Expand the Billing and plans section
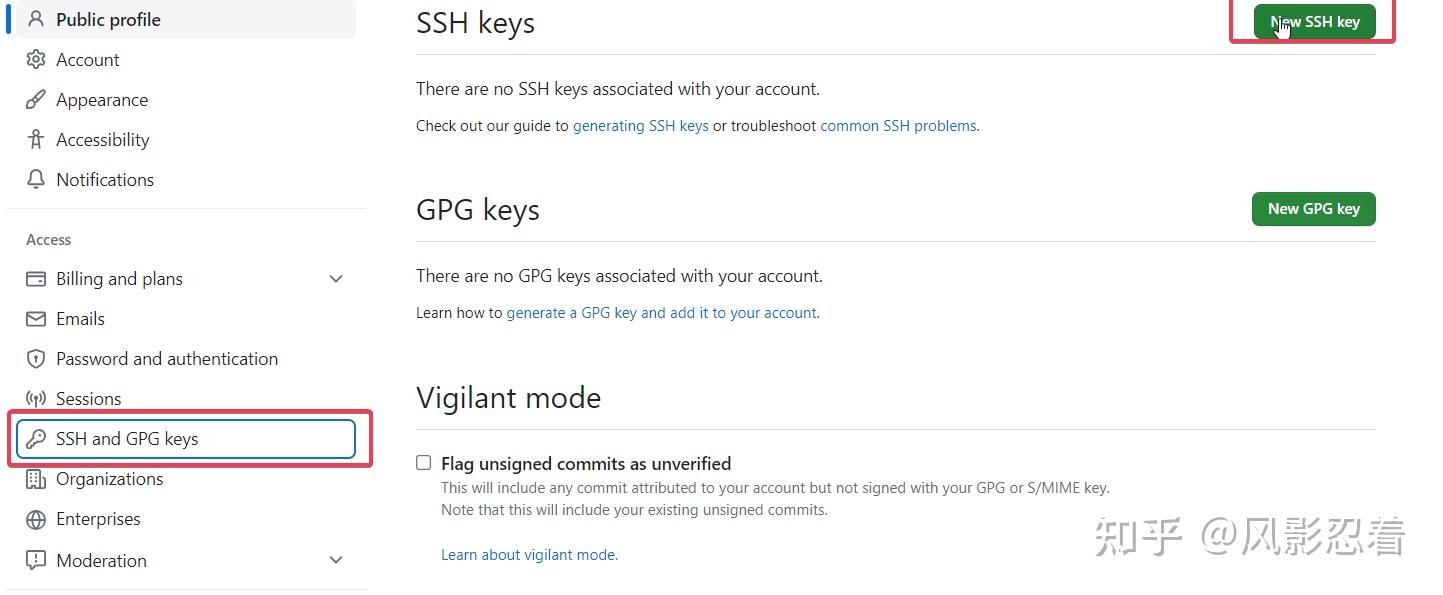The image size is (1443, 595). 336,278
